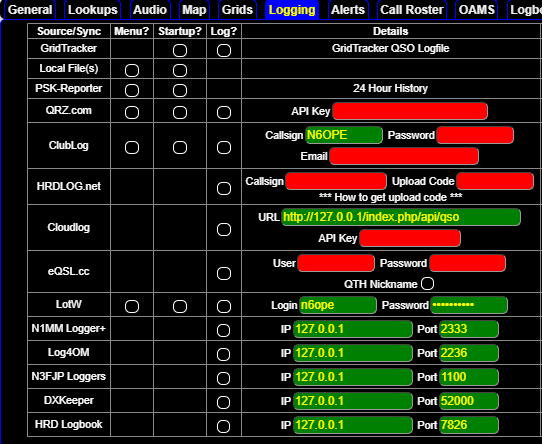
Task: Focus the eQSL.cc User field
Action: click(336, 263)
